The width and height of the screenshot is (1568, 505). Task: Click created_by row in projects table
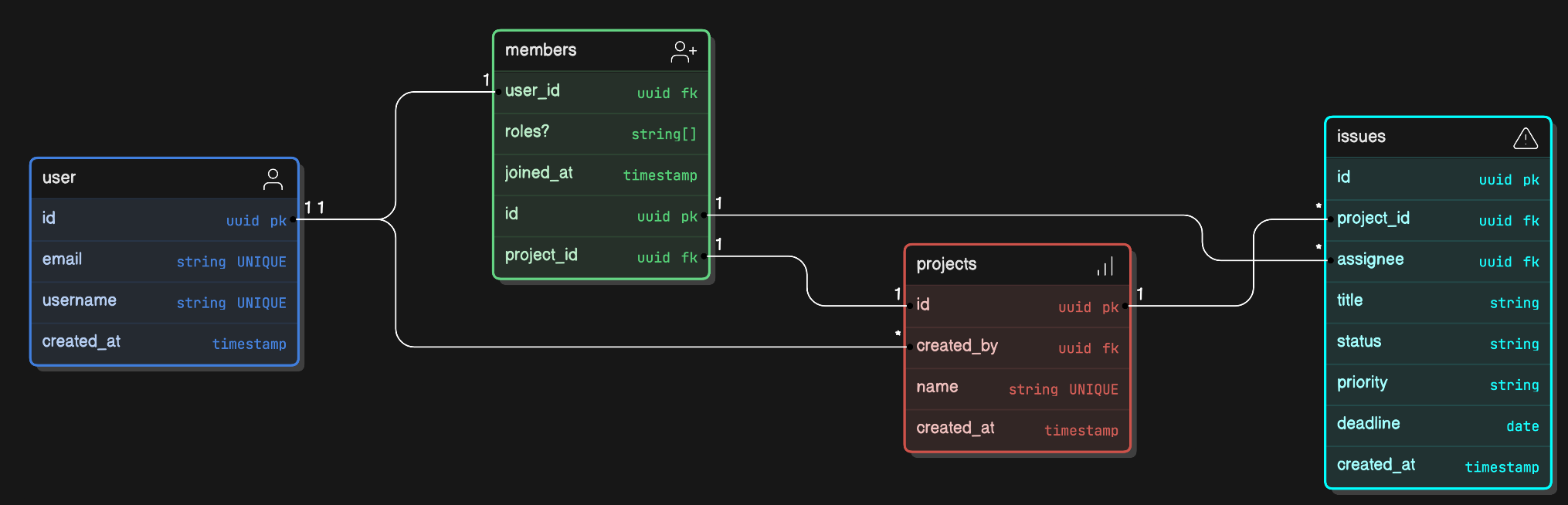1016,347
